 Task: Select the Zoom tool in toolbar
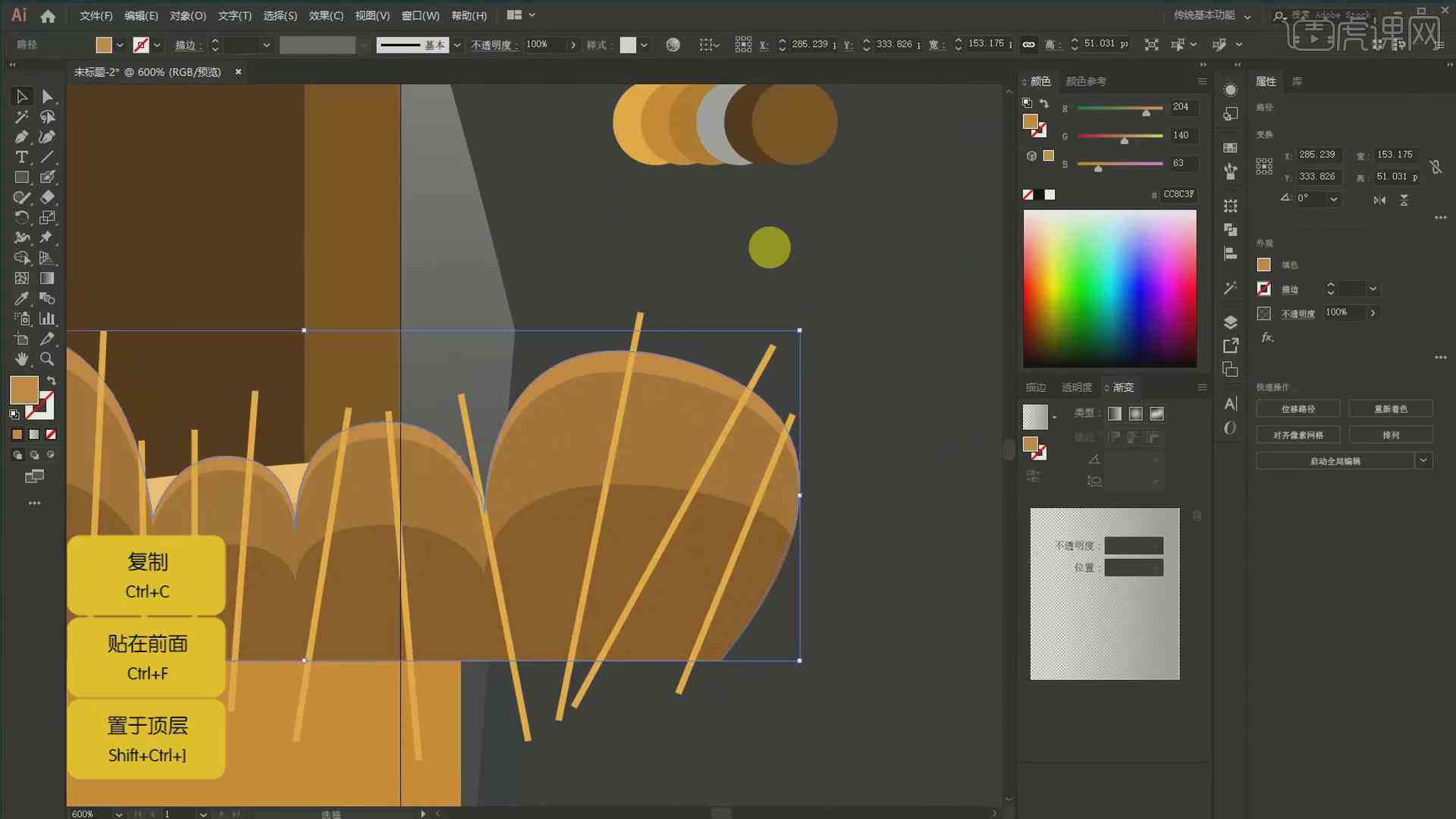[x=47, y=358]
